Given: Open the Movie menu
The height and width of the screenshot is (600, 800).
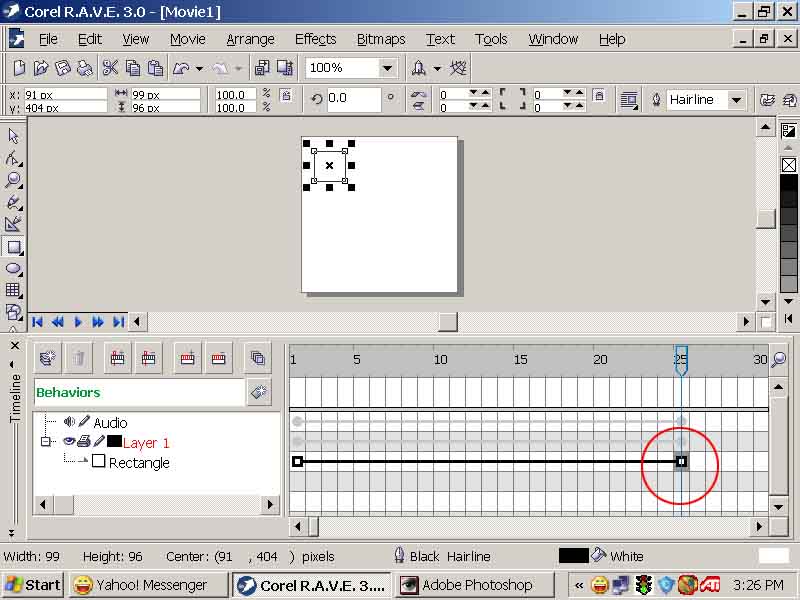Looking at the screenshot, I should pyautogui.click(x=187, y=39).
